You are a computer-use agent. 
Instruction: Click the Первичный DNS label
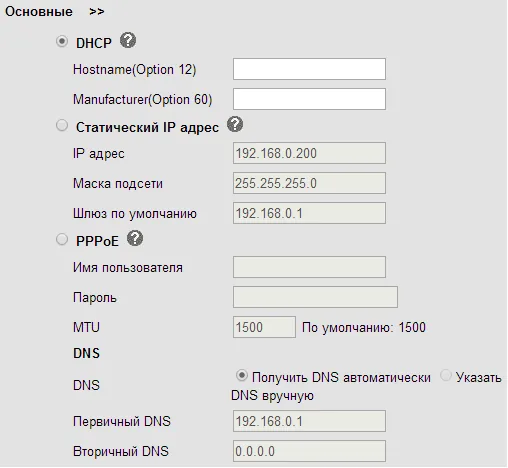pos(122,421)
